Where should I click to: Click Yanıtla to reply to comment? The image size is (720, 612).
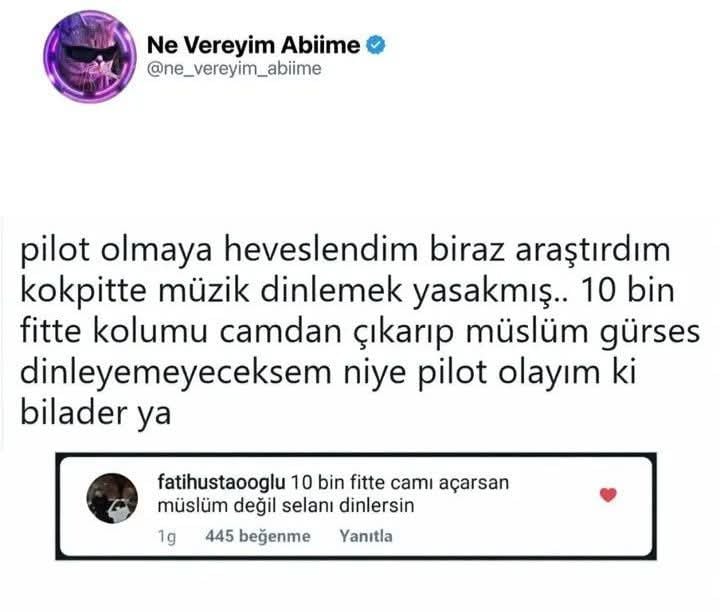point(366,536)
